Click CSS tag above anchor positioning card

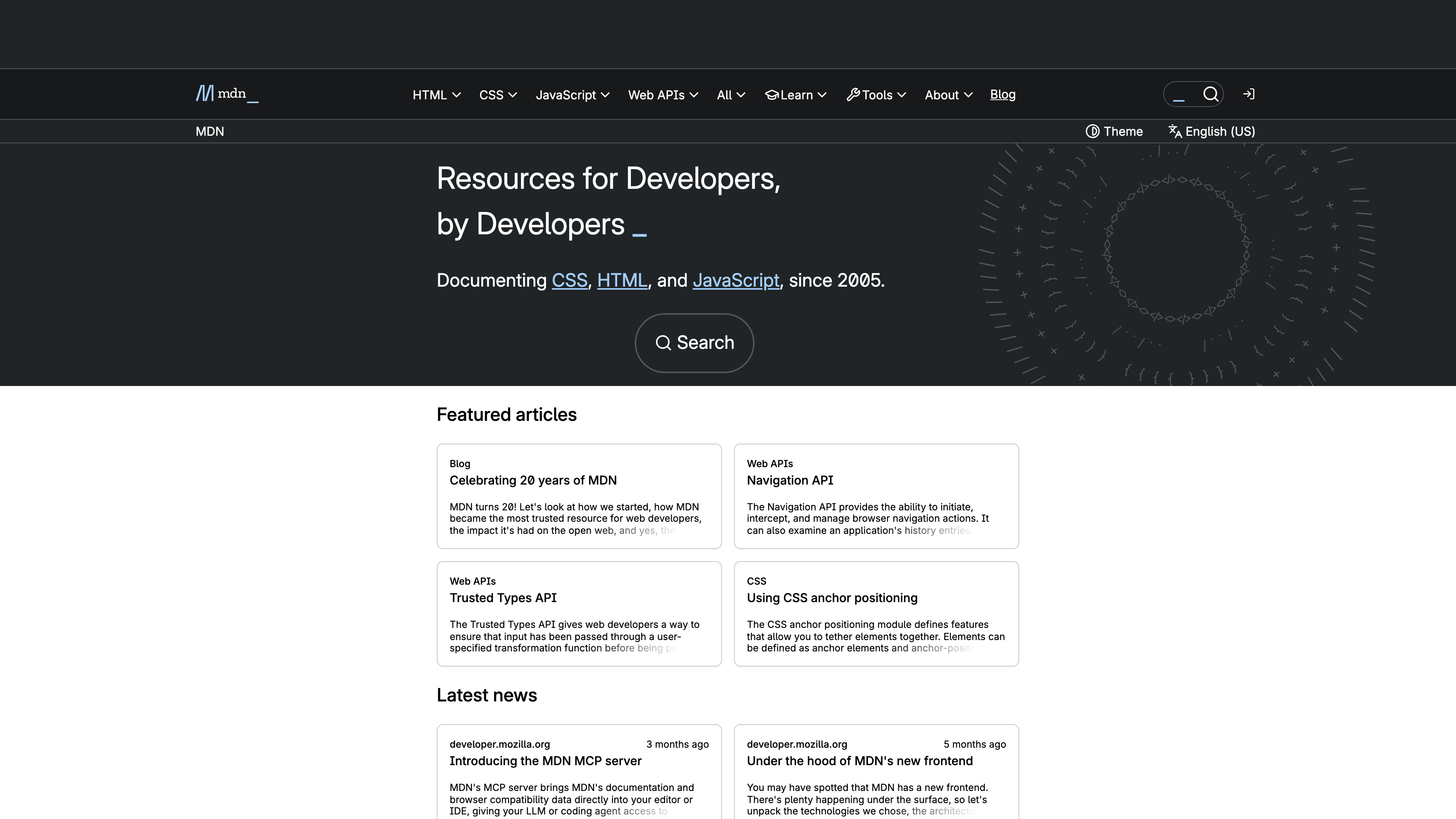[756, 581]
